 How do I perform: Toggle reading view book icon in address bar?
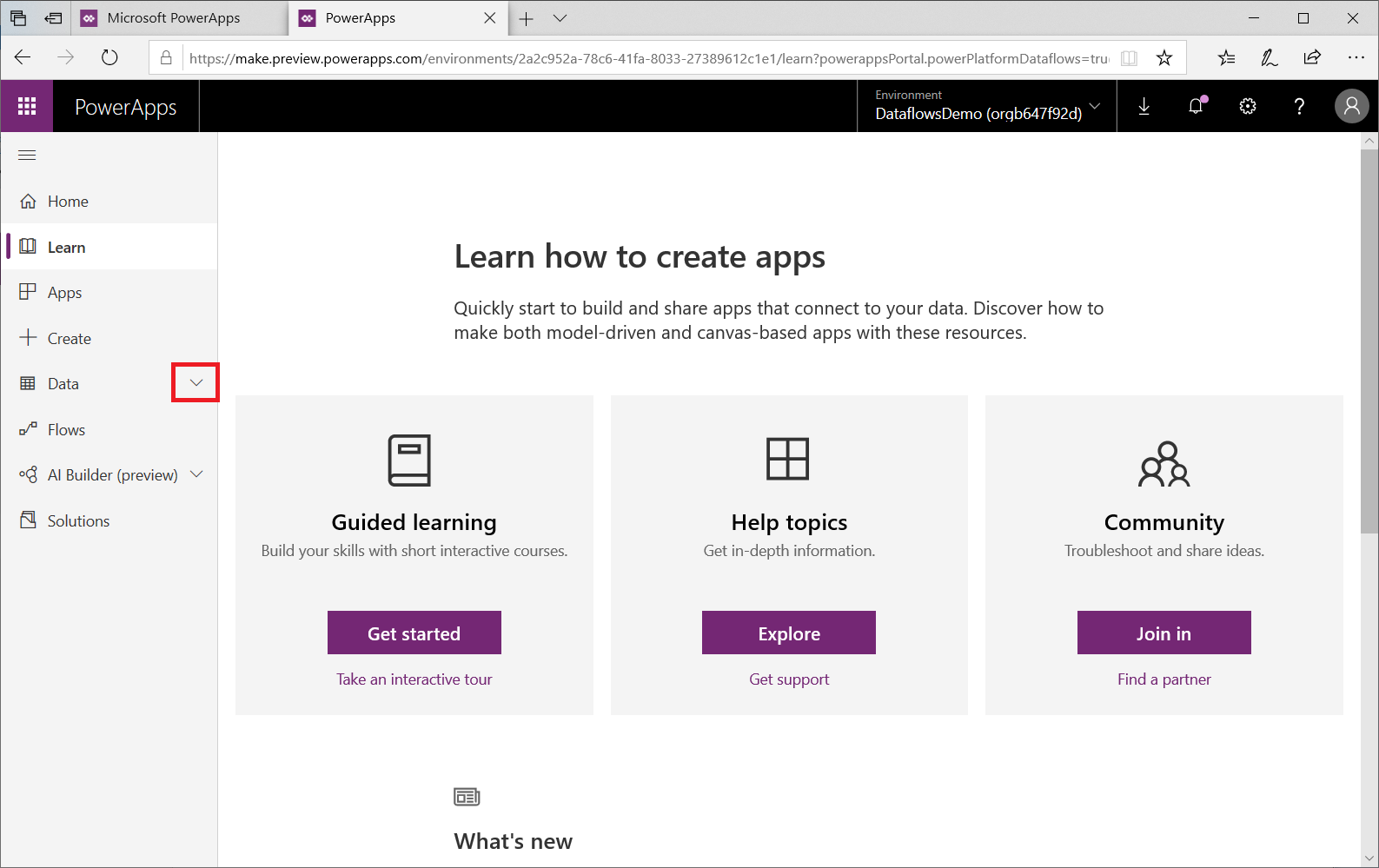[x=1129, y=58]
